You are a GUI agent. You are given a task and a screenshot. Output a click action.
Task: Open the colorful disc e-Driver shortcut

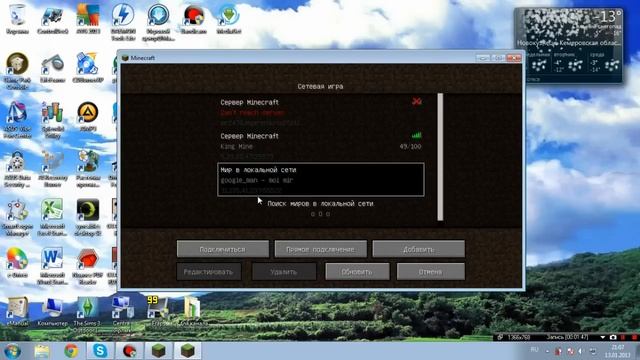coord(17,263)
